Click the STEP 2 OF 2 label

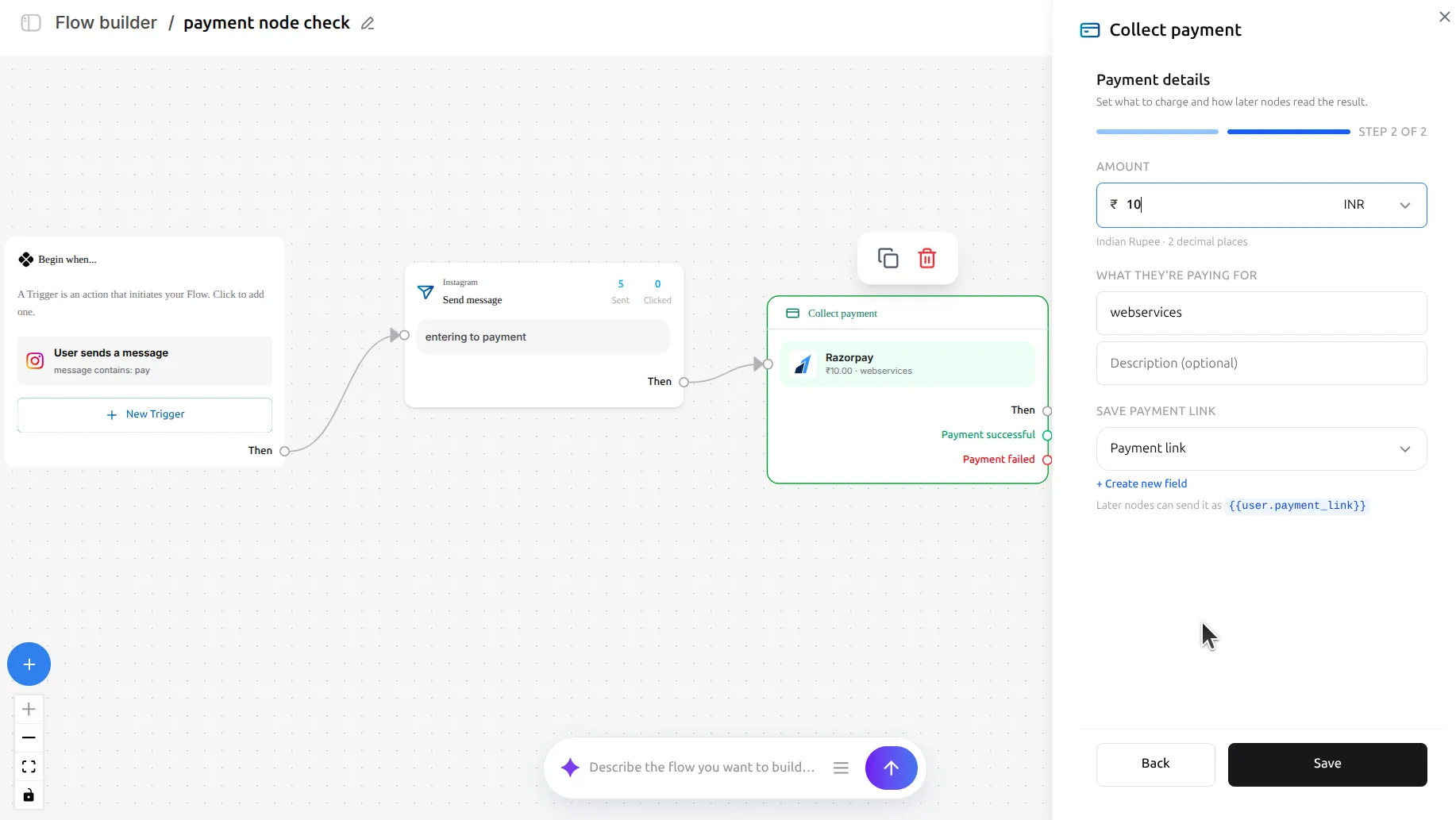1392,132
